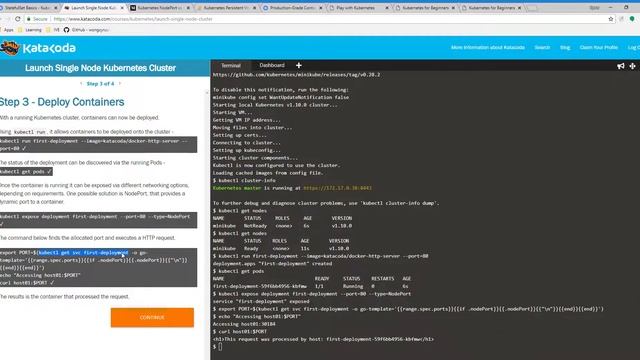Open the GitHub bookmark in bookmarks bar
The width and height of the screenshot is (640, 360).
pyautogui.click(x=87, y=30)
